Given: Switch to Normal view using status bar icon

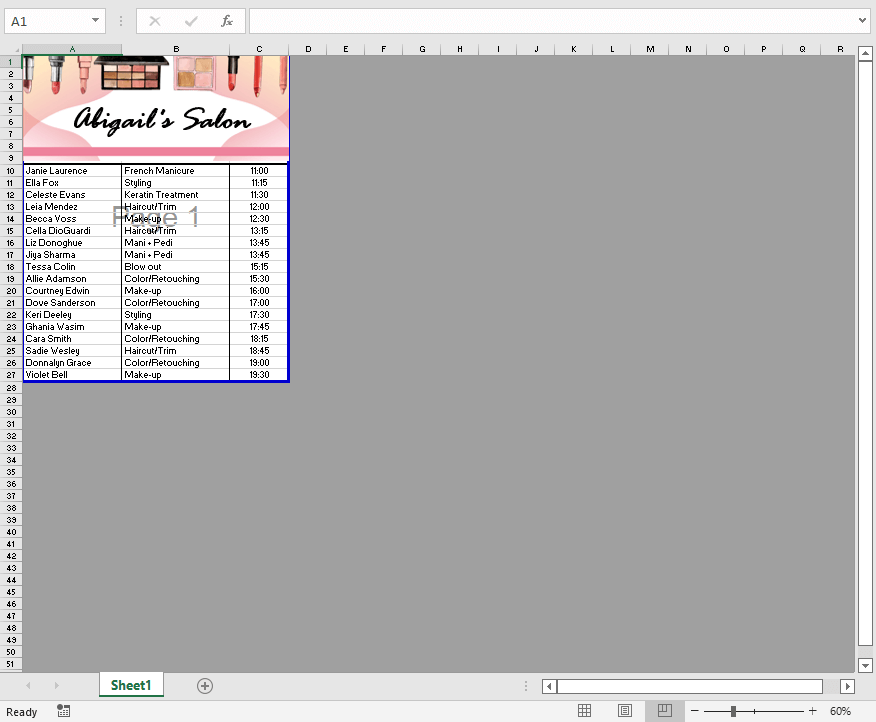Looking at the screenshot, I should 584,710.
